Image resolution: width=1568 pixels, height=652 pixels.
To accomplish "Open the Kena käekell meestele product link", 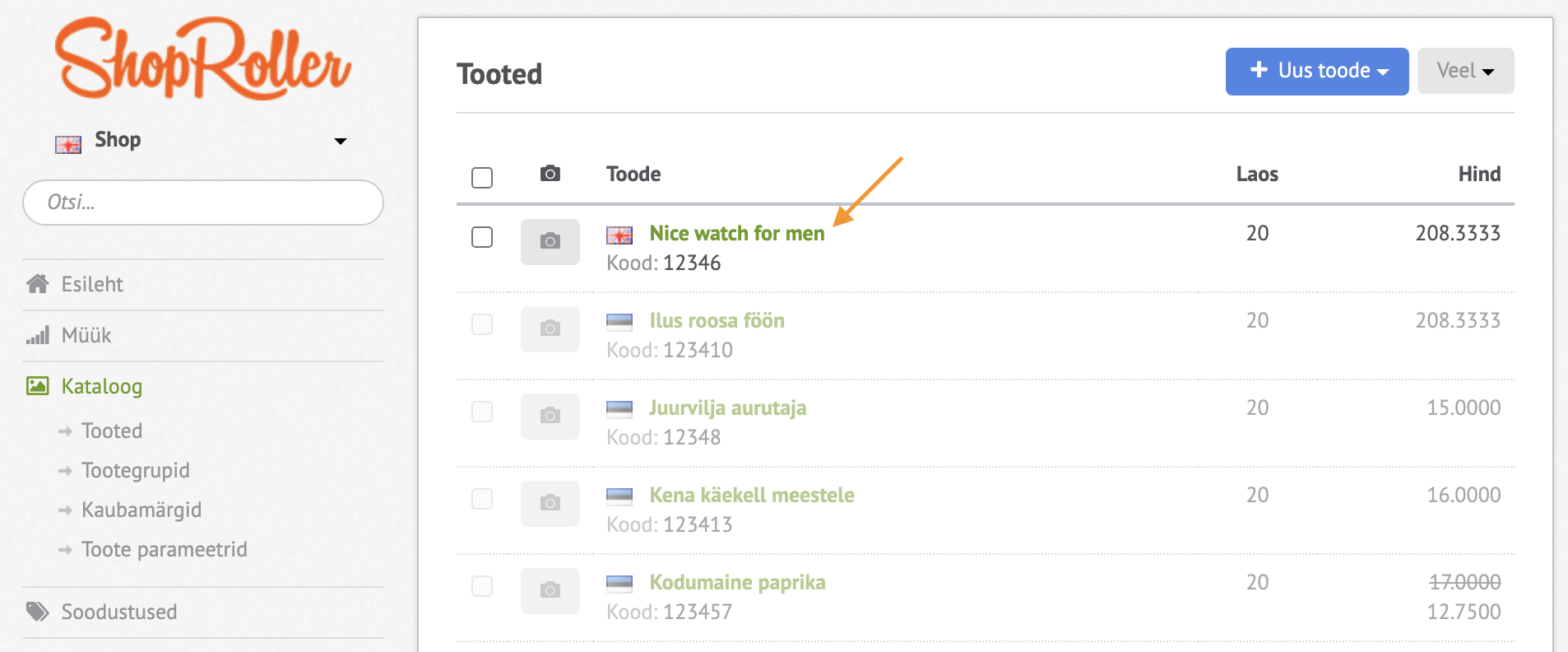I will 752,495.
